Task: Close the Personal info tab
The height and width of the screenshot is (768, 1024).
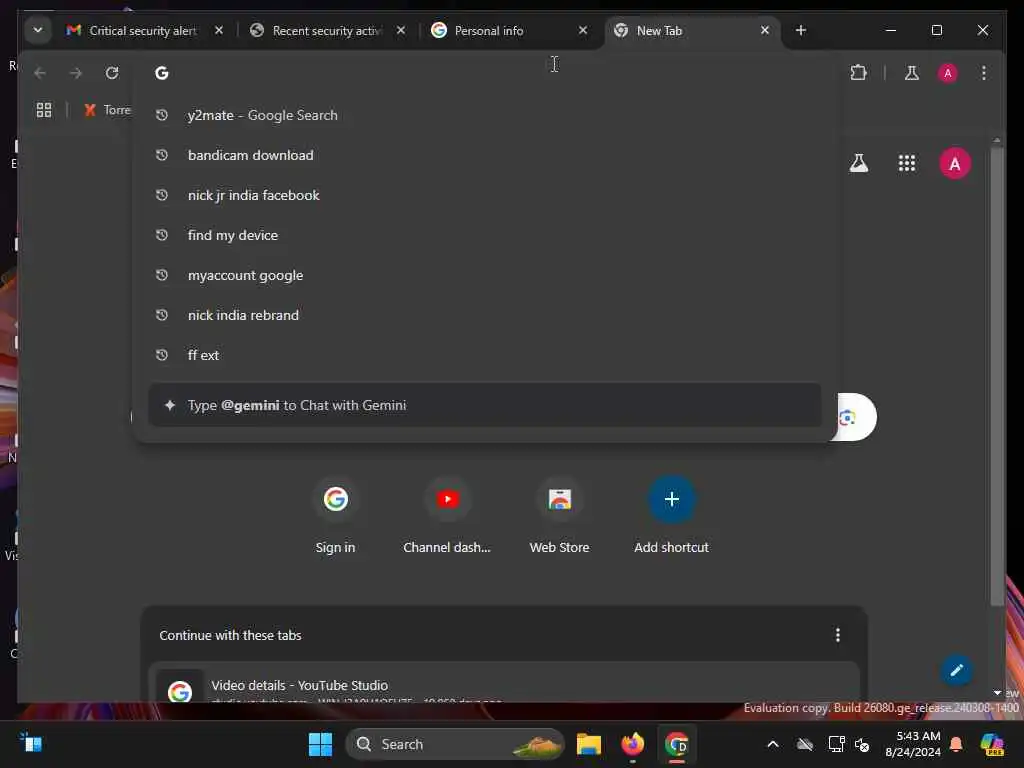Action: pos(583,30)
